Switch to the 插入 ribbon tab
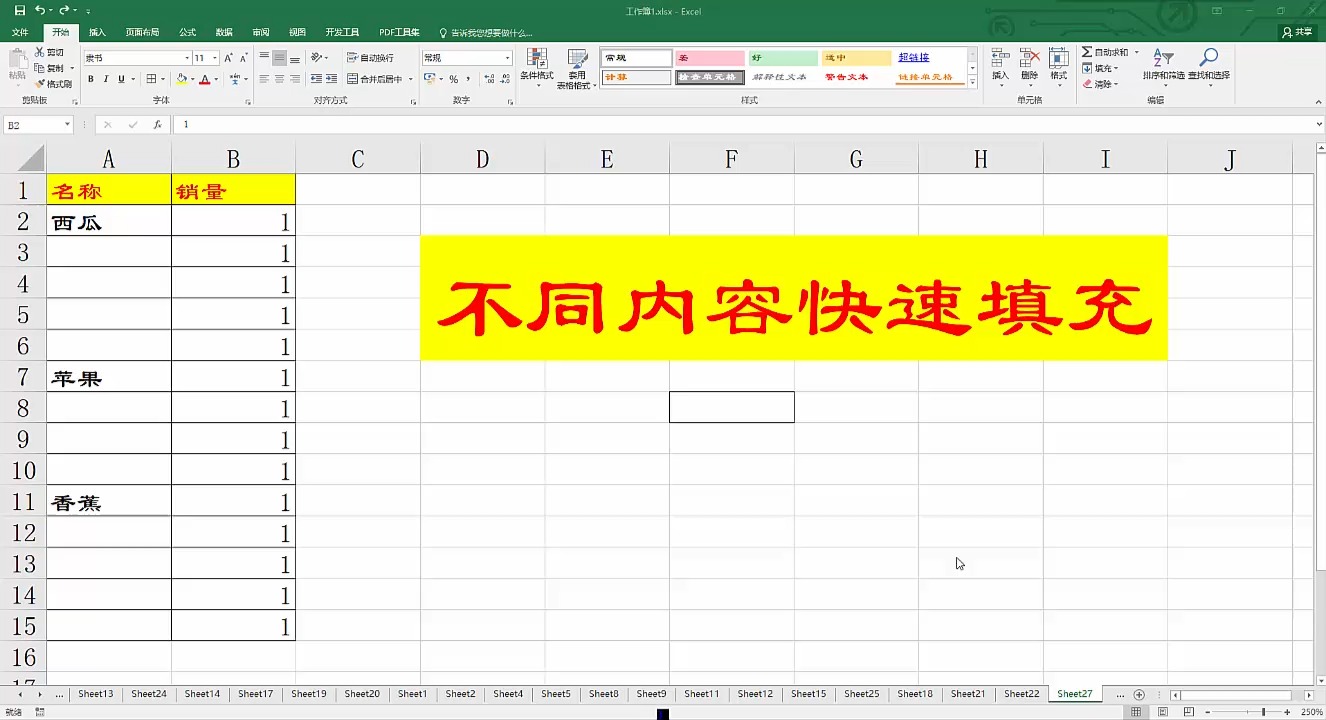Image resolution: width=1326 pixels, height=720 pixels. [97, 33]
